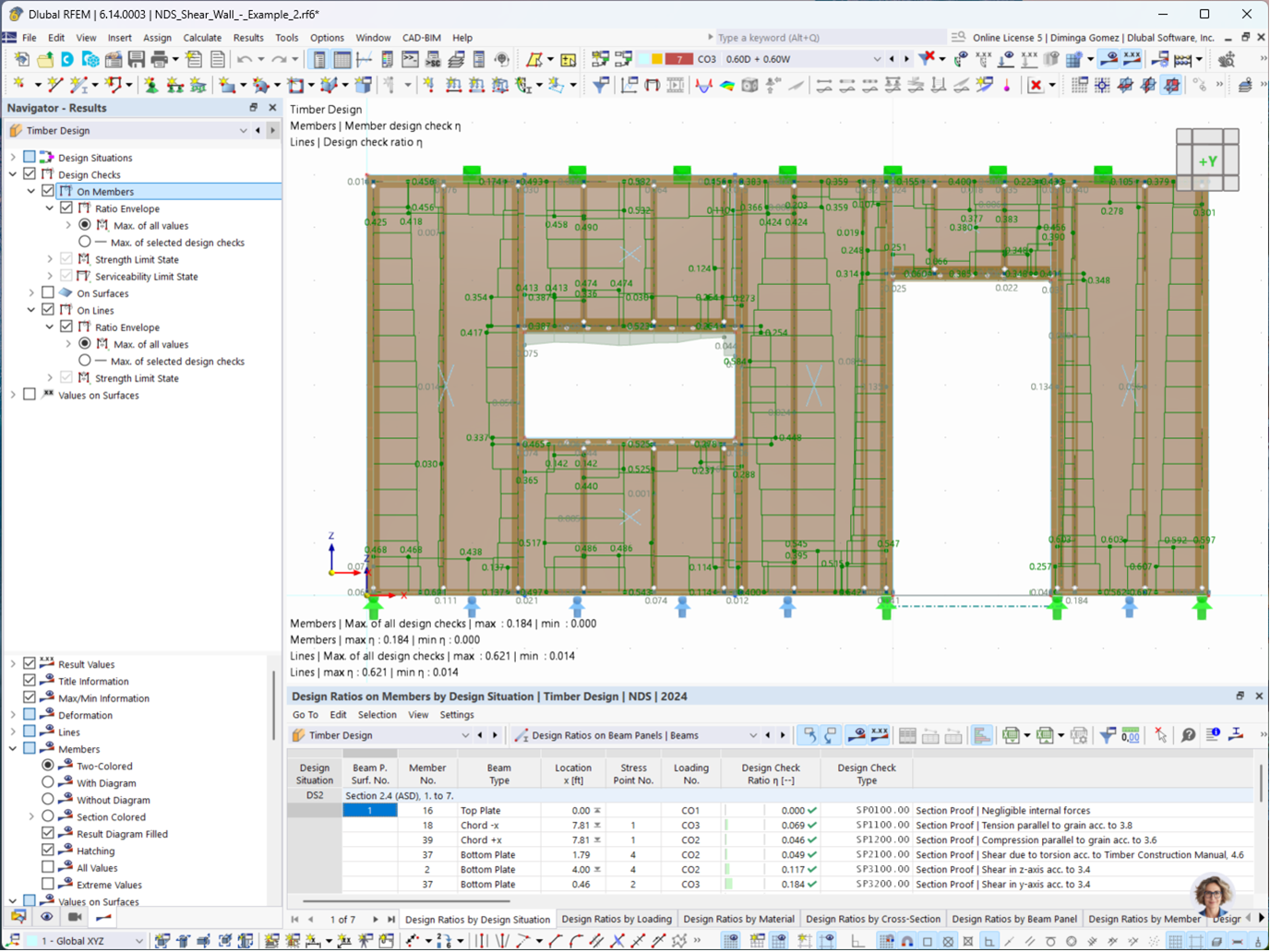This screenshot has height=952, width=1270.
Task: Open the Timber Design navigator dropdown
Action: tap(244, 131)
